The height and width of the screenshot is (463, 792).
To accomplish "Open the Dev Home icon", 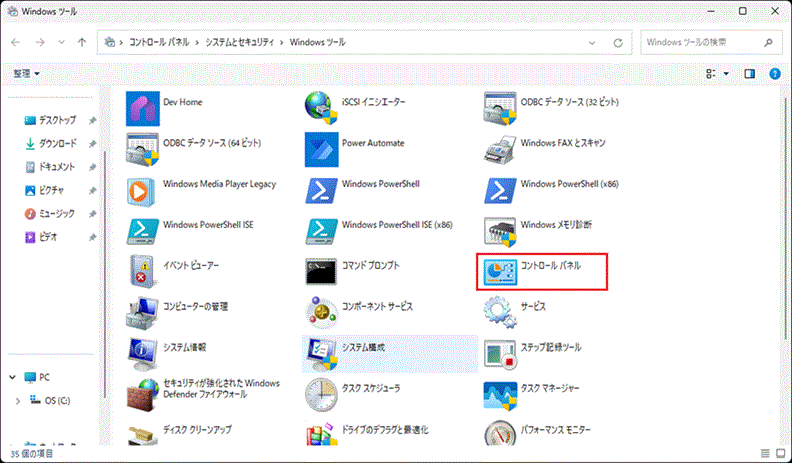I will click(x=142, y=109).
